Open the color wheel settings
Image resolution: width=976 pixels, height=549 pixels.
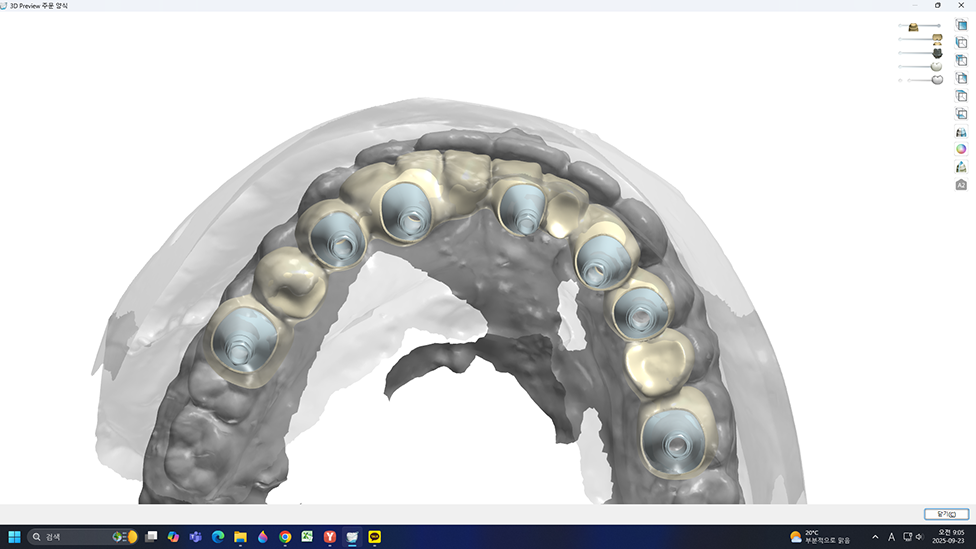coord(962,149)
